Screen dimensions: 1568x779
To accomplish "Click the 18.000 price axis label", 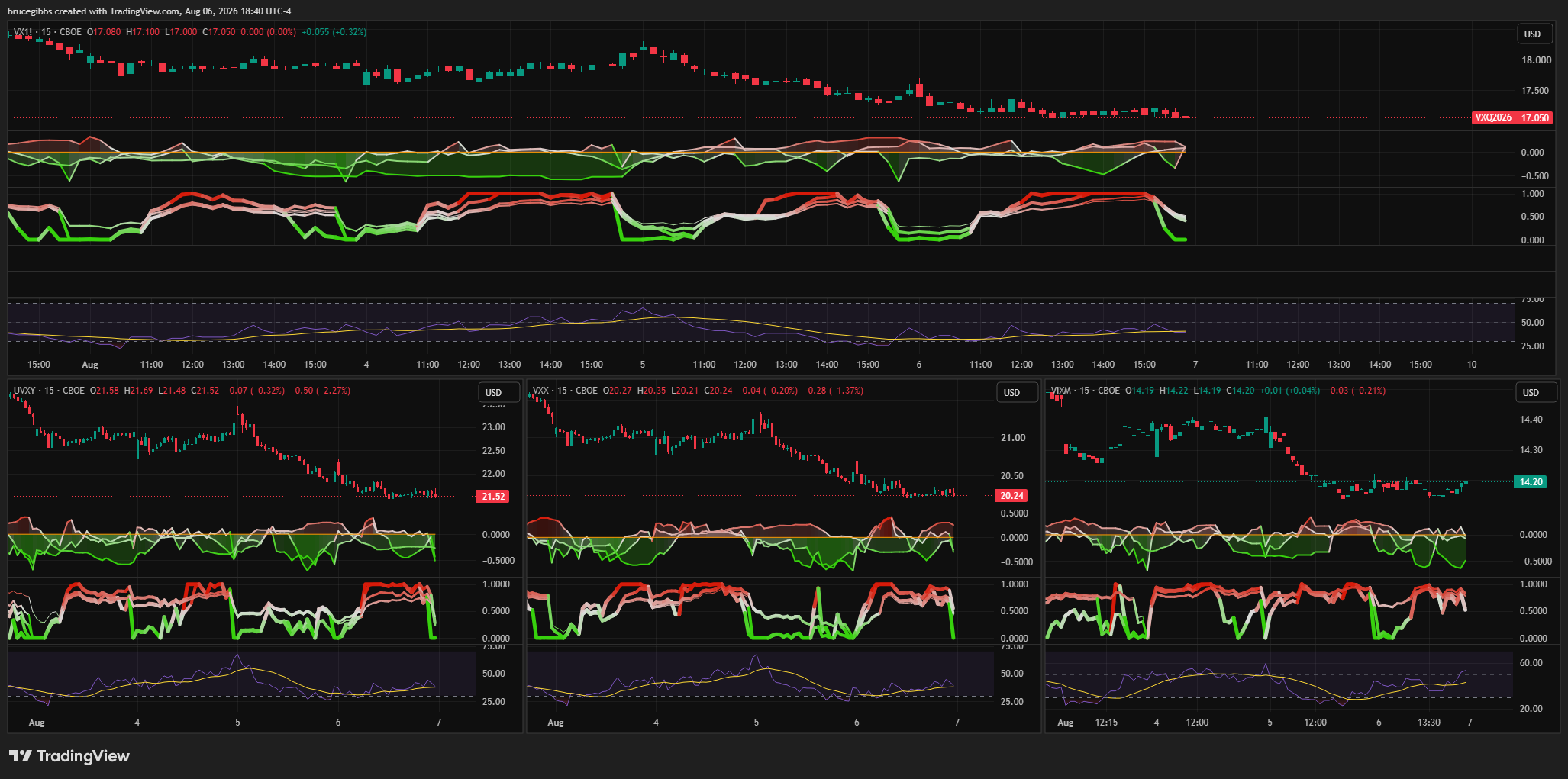I will [1536, 60].
